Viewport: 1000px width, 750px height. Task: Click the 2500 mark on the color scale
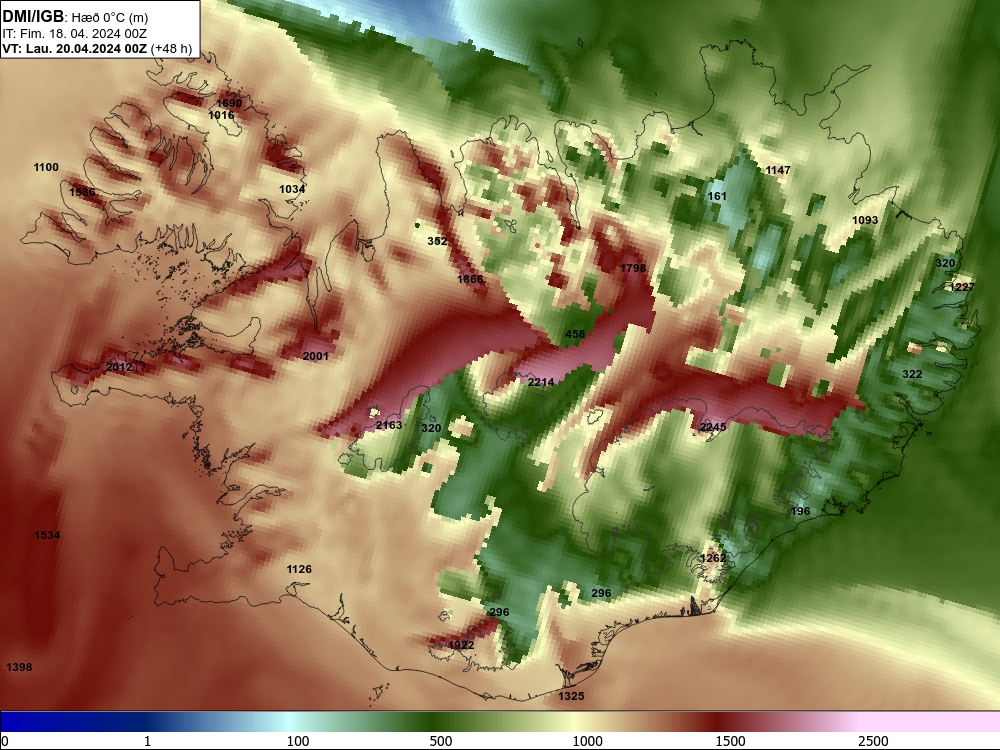pos(873,741)
